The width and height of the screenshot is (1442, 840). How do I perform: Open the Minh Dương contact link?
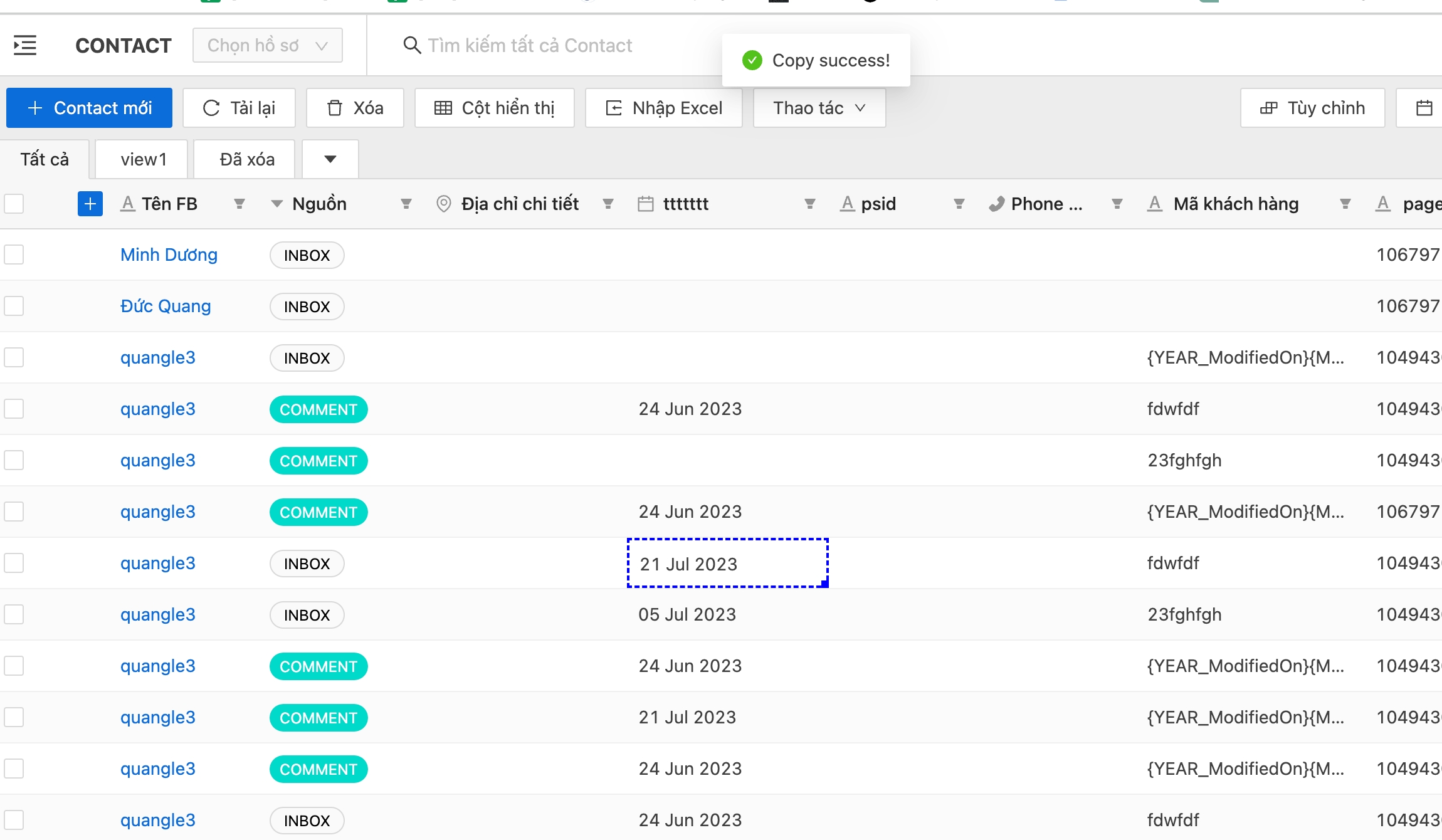(169, 255)
